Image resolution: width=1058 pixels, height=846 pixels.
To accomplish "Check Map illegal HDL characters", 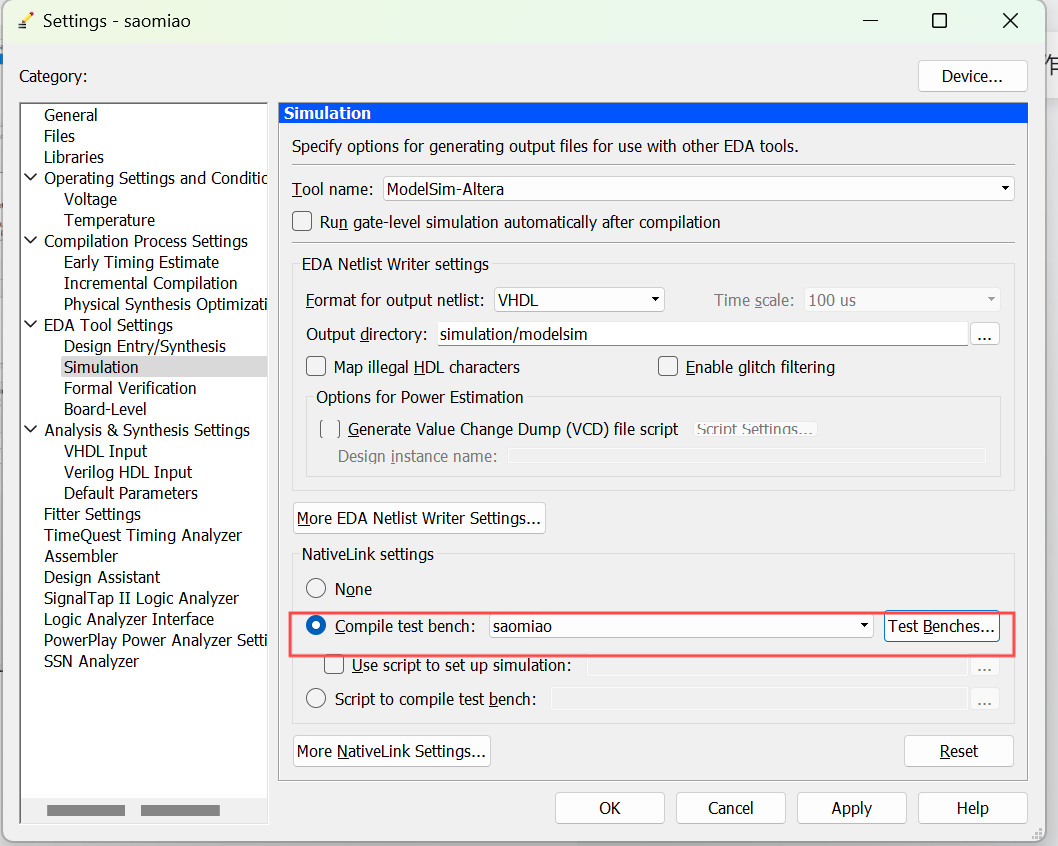I will click(316, 366).
